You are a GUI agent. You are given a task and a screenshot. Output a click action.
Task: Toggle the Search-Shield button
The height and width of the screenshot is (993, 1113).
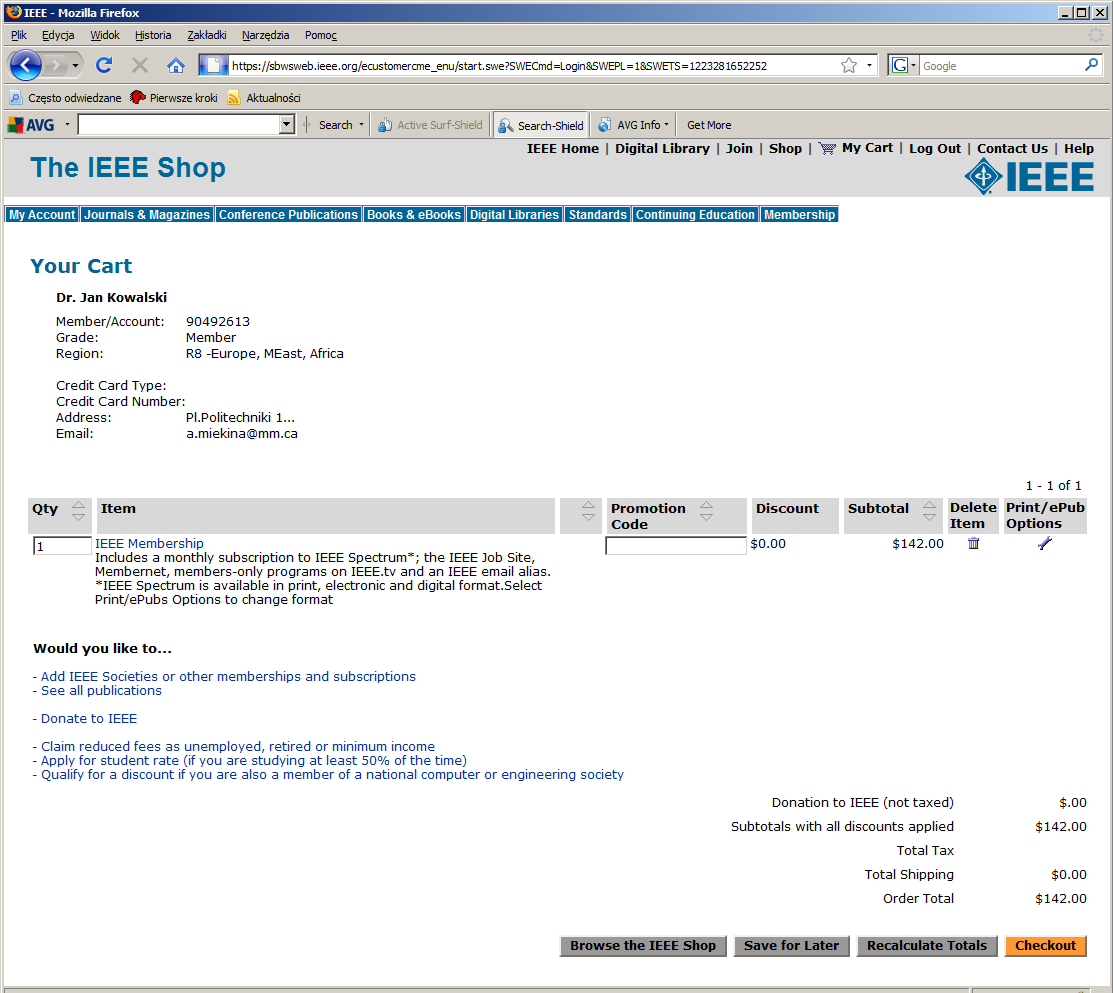pyautogui.click(x=541, y=126)
